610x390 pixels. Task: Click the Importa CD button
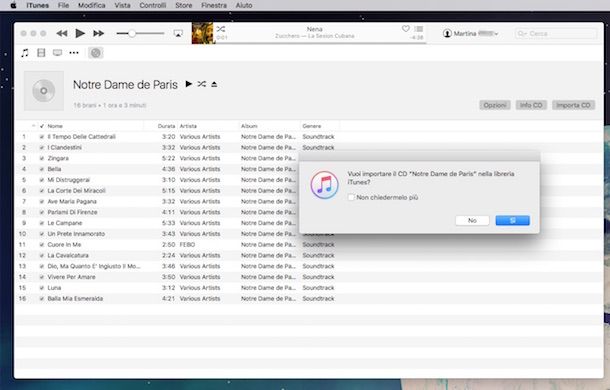(x=573, y=105)
